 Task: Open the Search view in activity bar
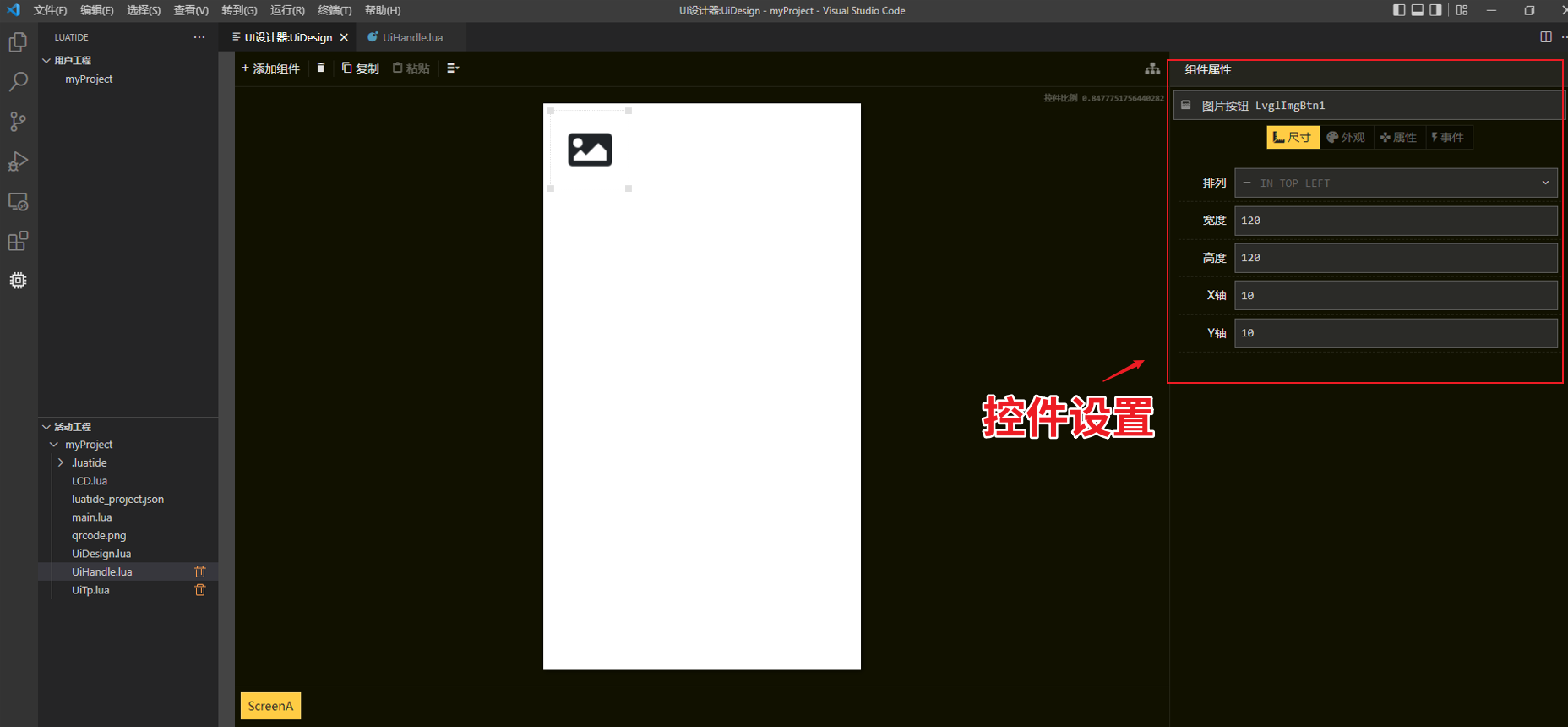tap(18, 82)
